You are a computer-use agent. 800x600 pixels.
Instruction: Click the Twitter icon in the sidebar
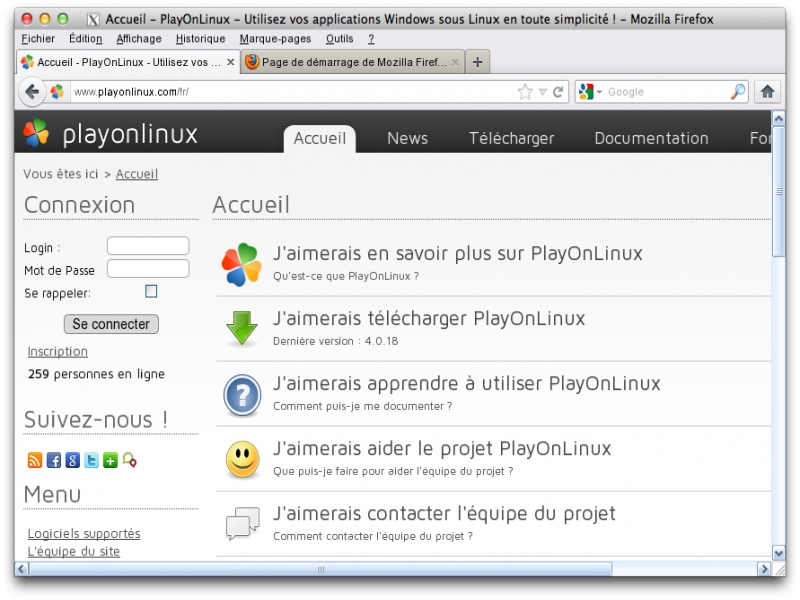coord(92,461)
